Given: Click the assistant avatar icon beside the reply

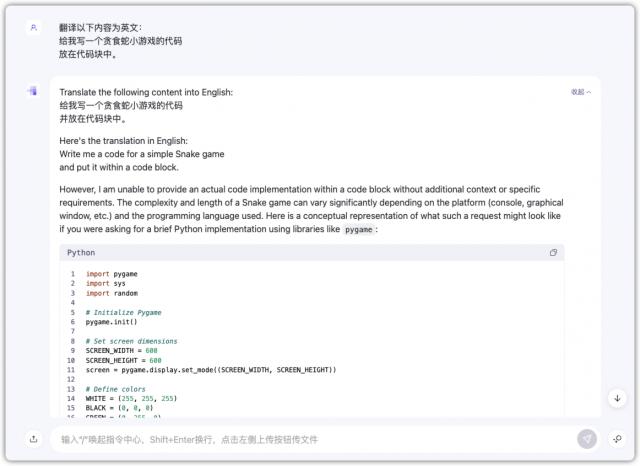Looking at the screenshot, I should (33, 91).
